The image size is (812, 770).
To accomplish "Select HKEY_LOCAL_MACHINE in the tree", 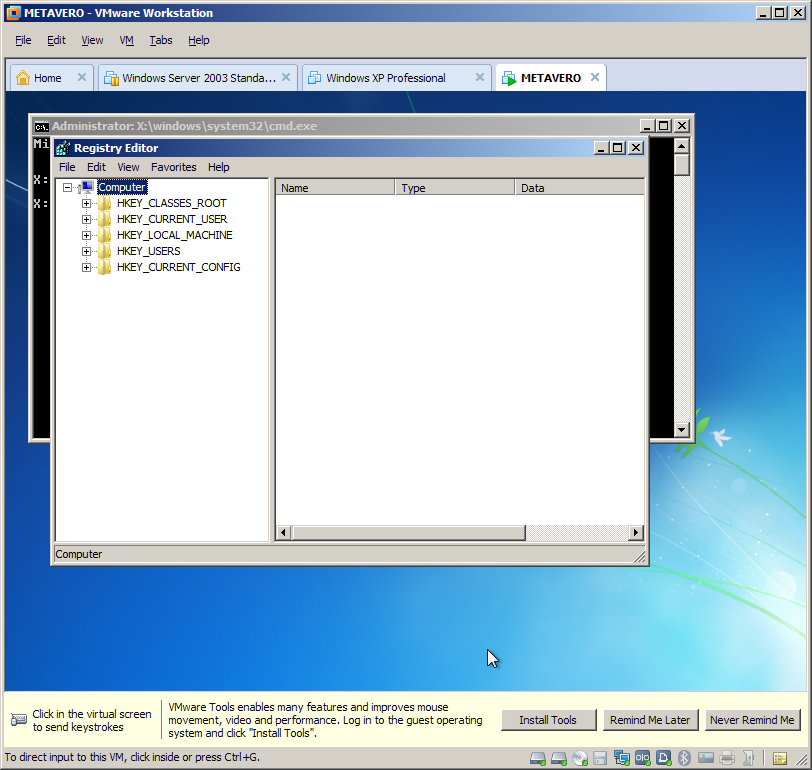I will tap(175, 236).
